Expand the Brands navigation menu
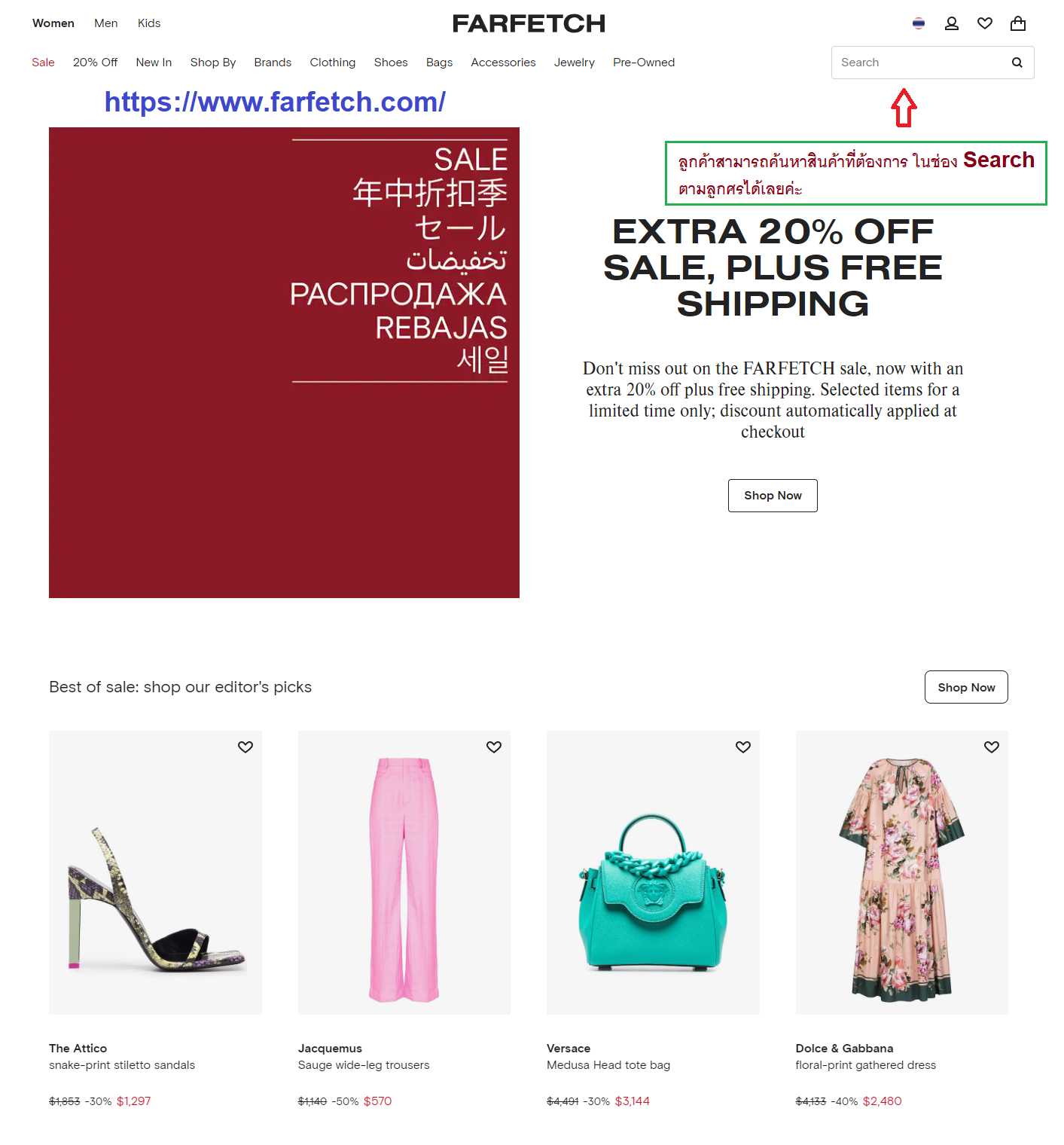The image size is (1064, 1145). coord(273,63)
